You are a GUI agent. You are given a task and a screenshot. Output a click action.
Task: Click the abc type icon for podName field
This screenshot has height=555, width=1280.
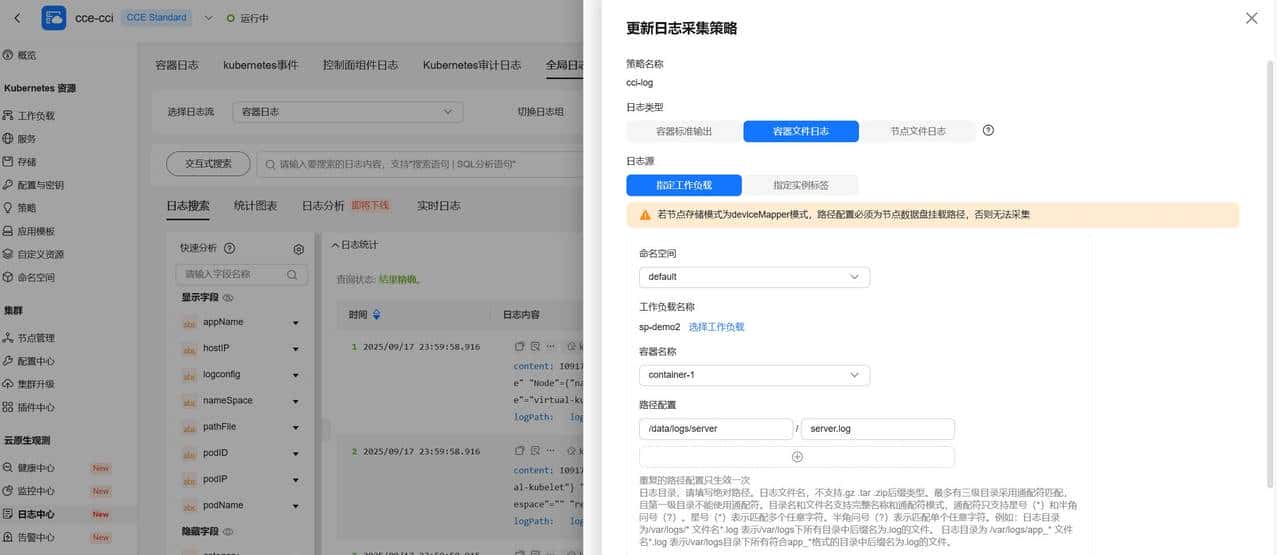click(x=189, y=506)
